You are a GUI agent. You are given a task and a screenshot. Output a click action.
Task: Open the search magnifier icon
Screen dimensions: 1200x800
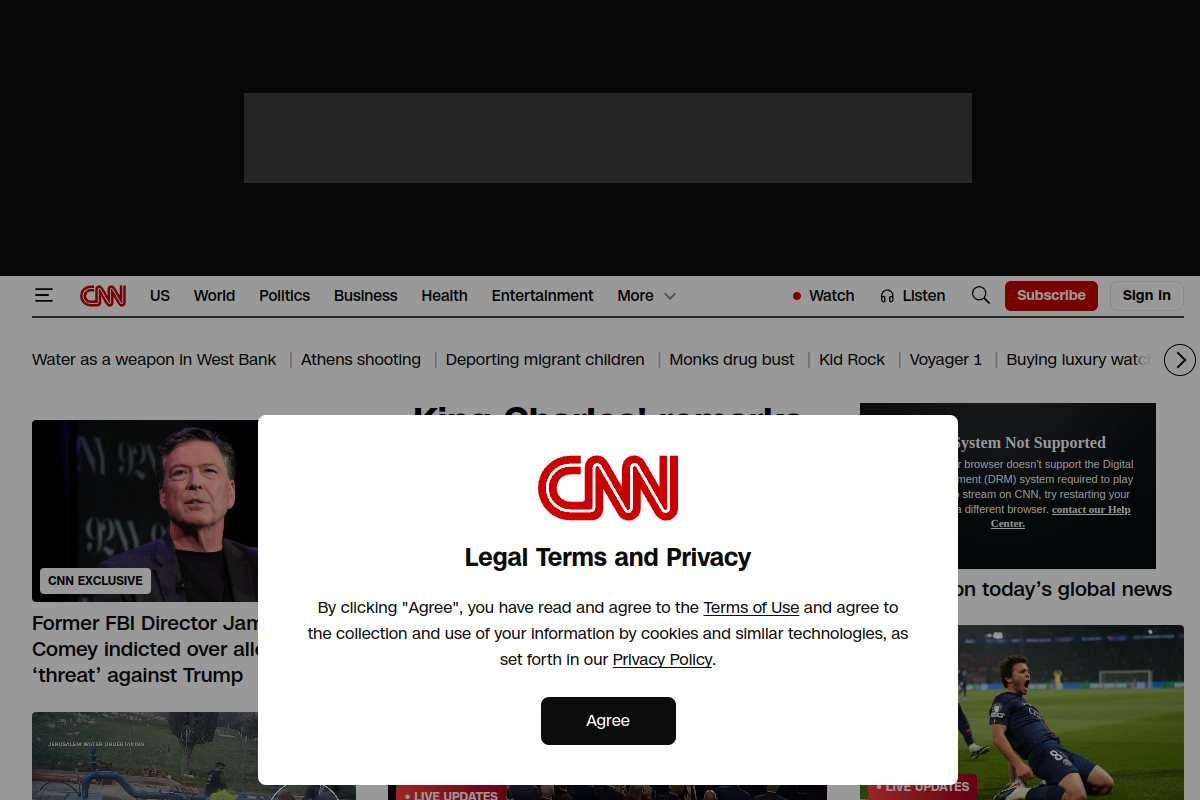(x=981, y=295)
